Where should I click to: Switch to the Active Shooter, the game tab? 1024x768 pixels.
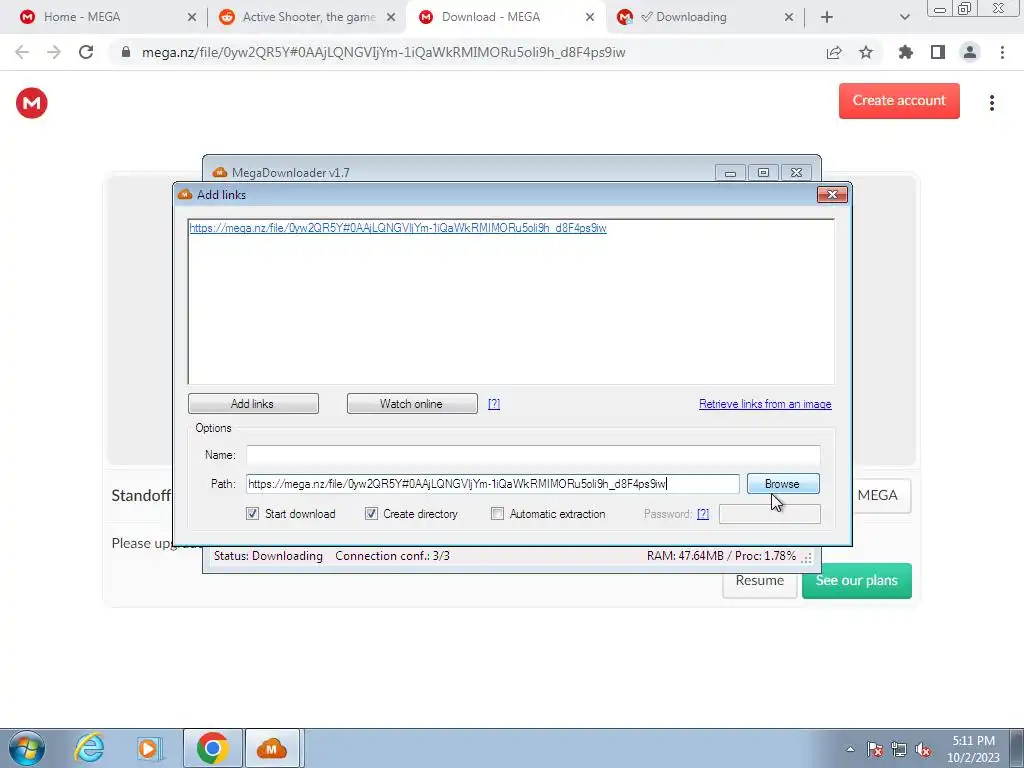point(309,17)
